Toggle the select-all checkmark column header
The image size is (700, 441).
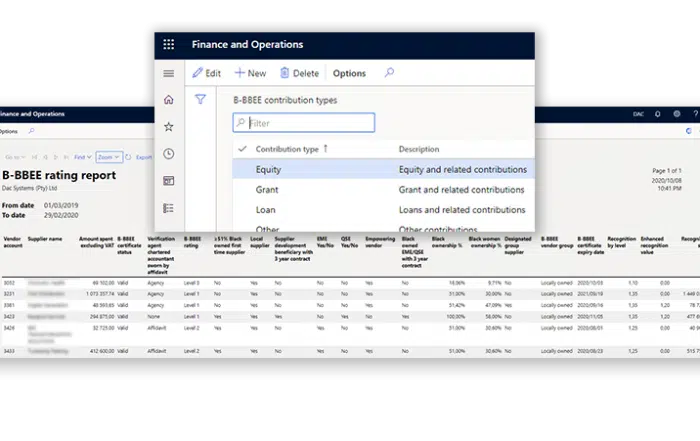pos(242,149)
